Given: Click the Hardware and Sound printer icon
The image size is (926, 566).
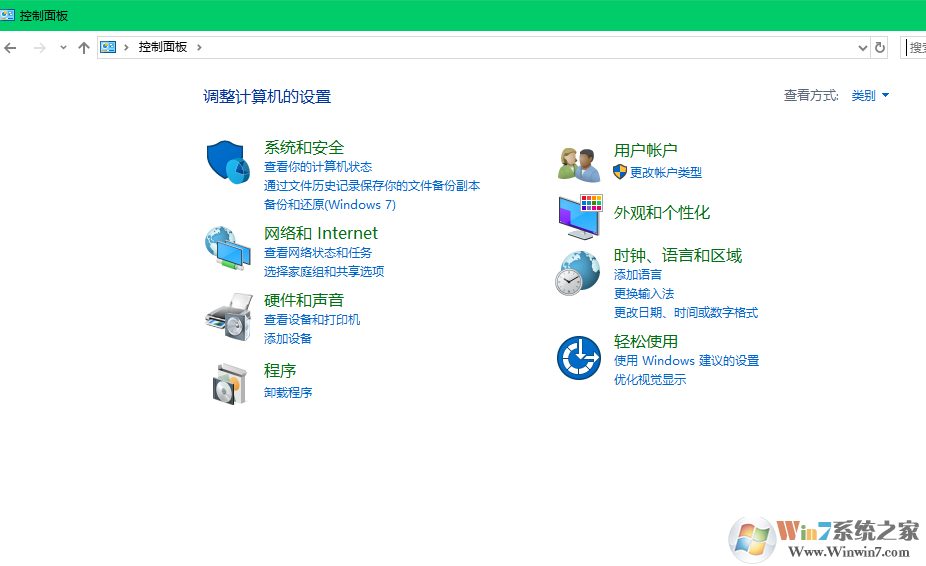Looking at the screenshot, I should 228,317.
